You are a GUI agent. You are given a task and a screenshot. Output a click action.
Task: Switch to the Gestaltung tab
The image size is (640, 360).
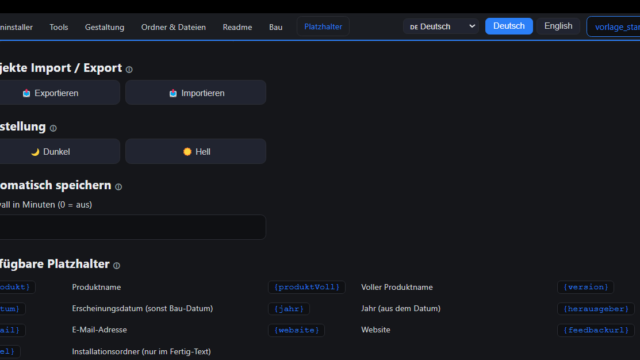coord(104,27)
